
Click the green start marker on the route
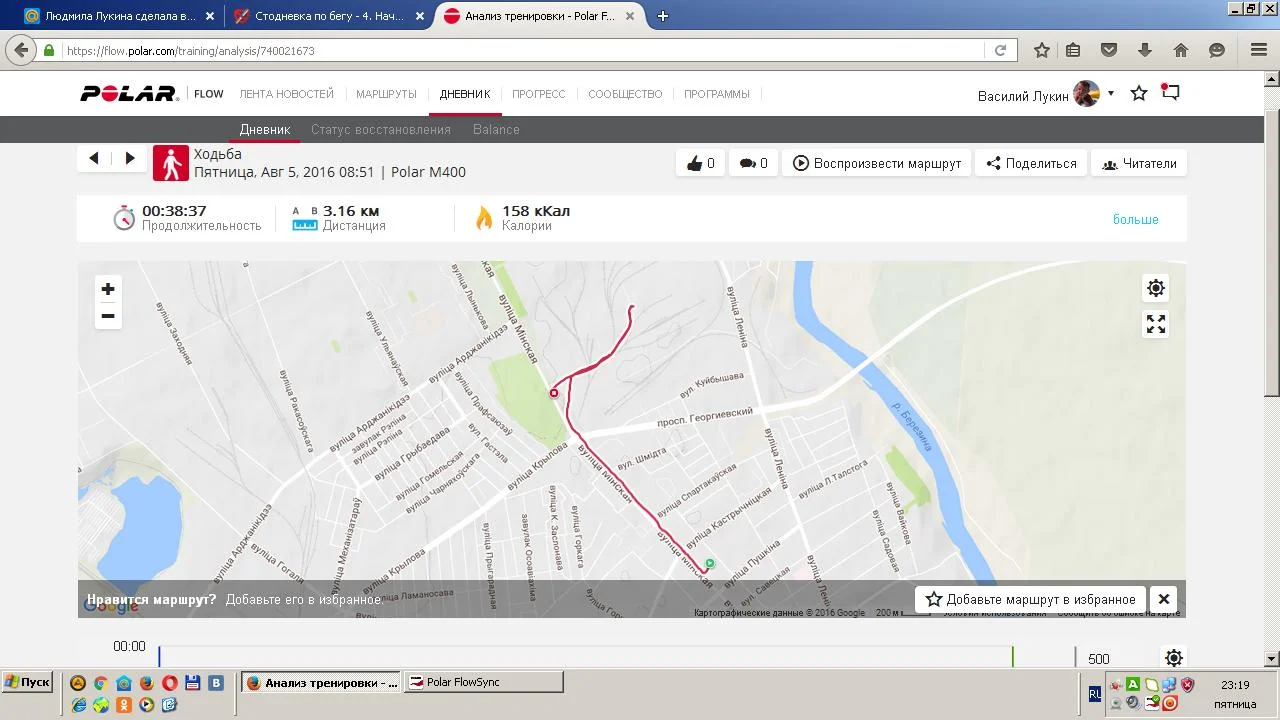click(x=709, y=563)
